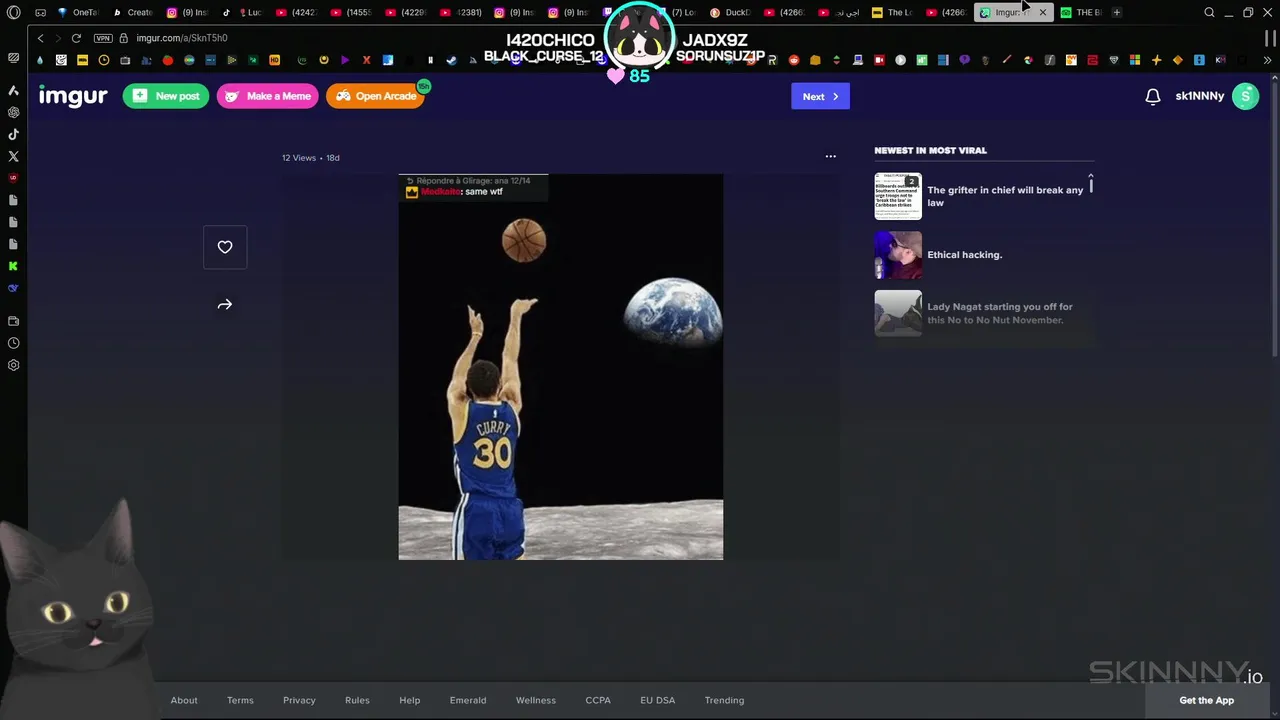
Task: Go to the Next post
Action: pyautogui.click(x=820, y=96)
